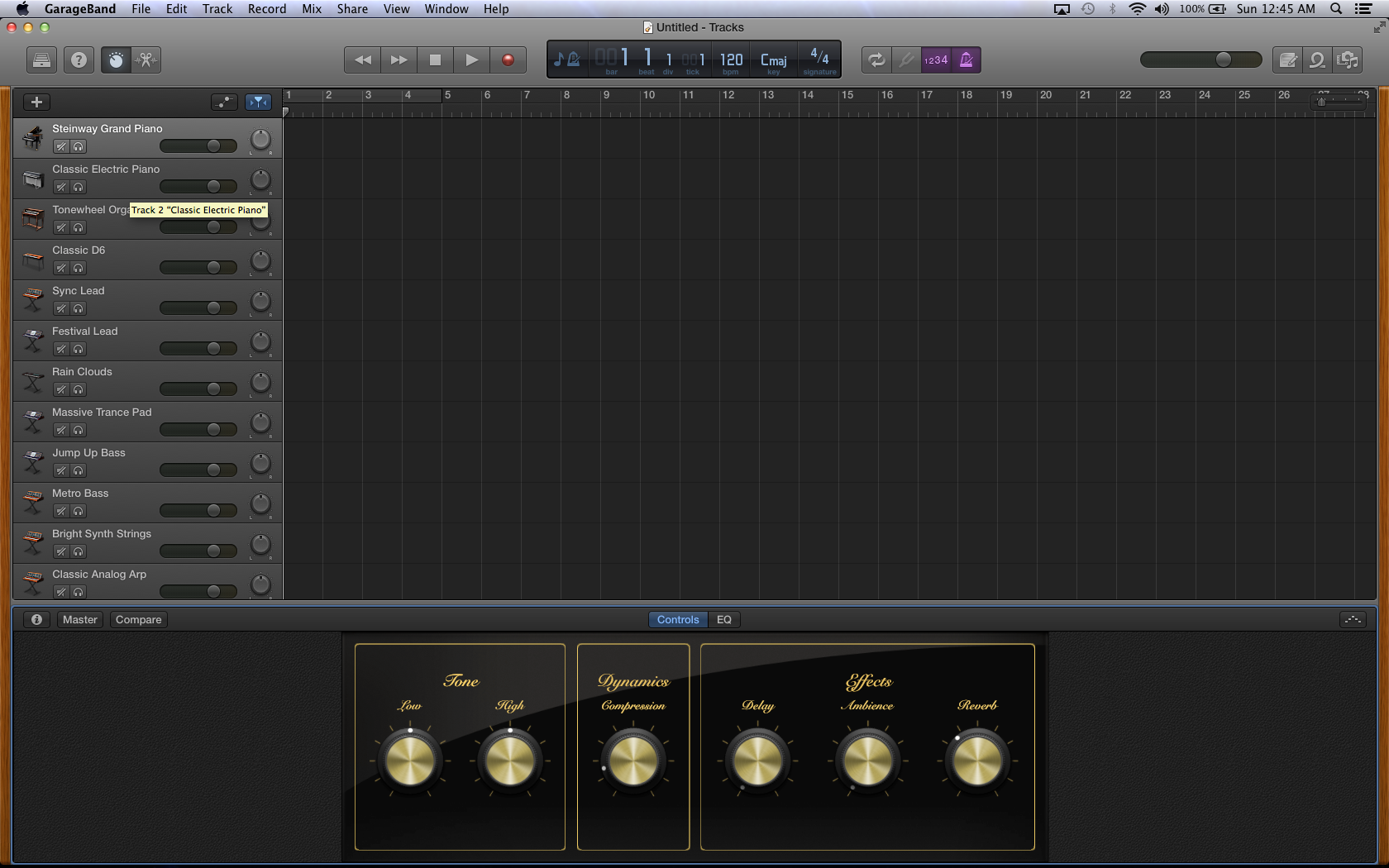Click the Metro Bass pan knob

[260, 503]
